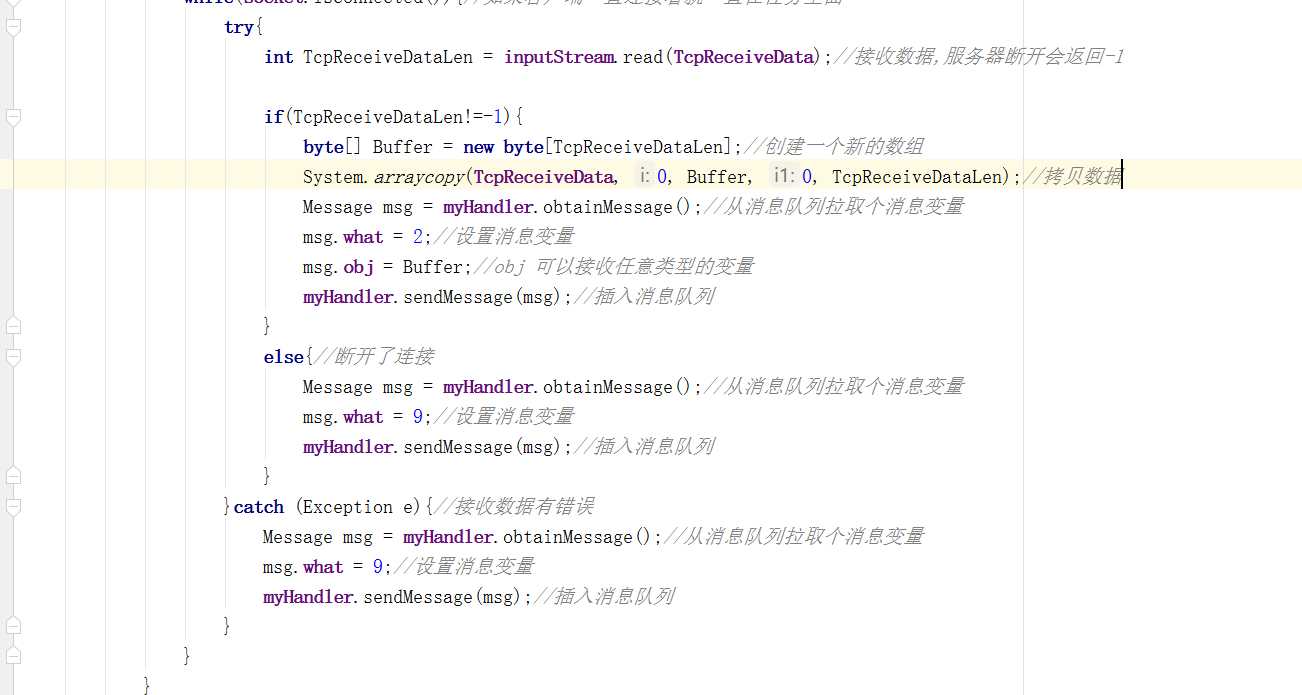
Task: Click the 'i1:' parameter hint in arraycopy
Action: click(x=784, y=177)
